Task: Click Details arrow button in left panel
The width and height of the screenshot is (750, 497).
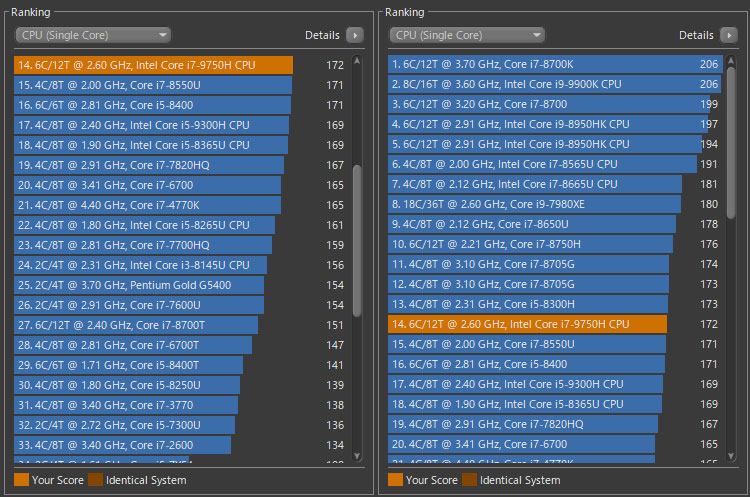Action: [x=354, y=35]
